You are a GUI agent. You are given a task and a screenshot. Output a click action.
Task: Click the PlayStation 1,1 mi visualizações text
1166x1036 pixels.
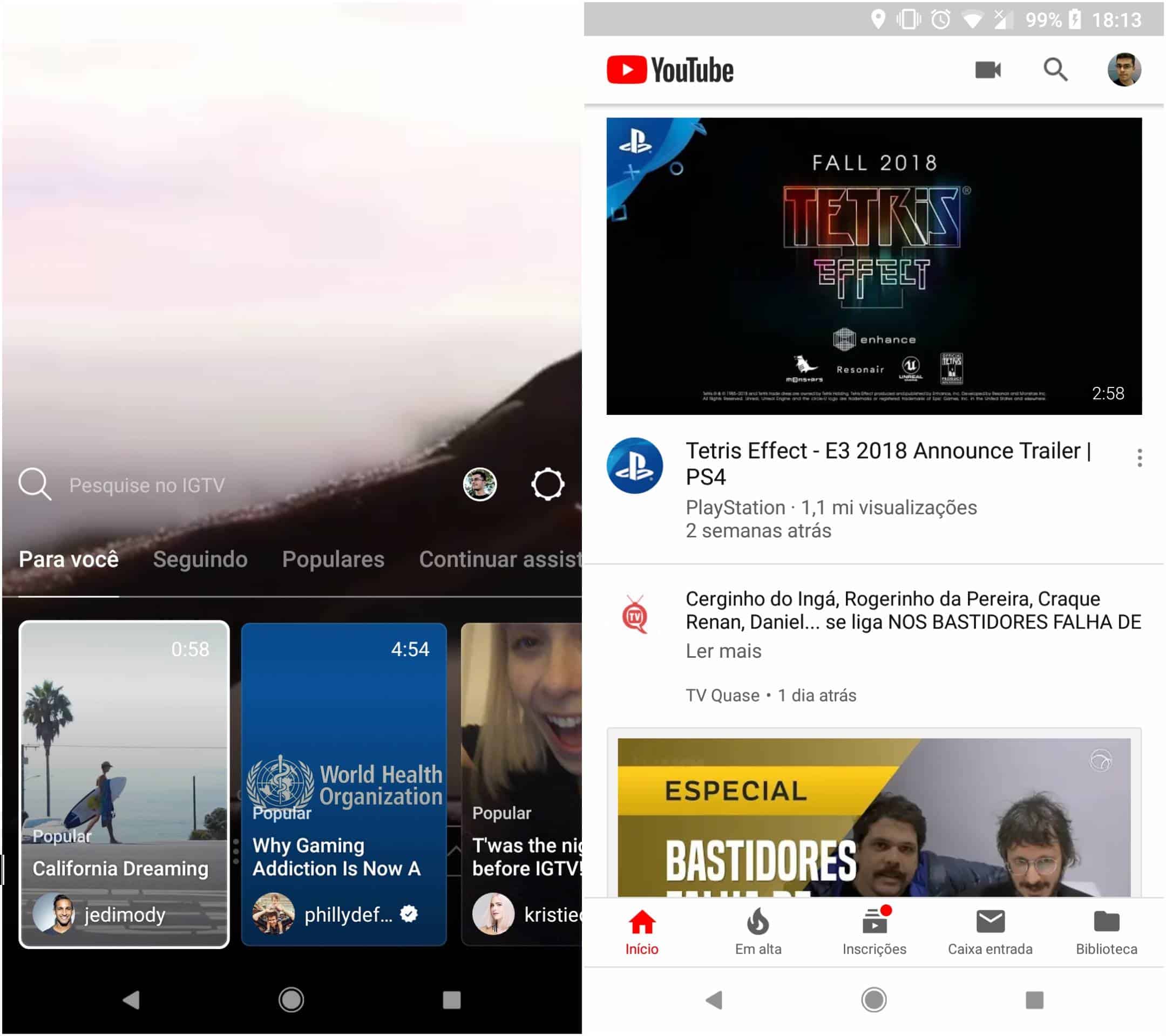[831, 507]
